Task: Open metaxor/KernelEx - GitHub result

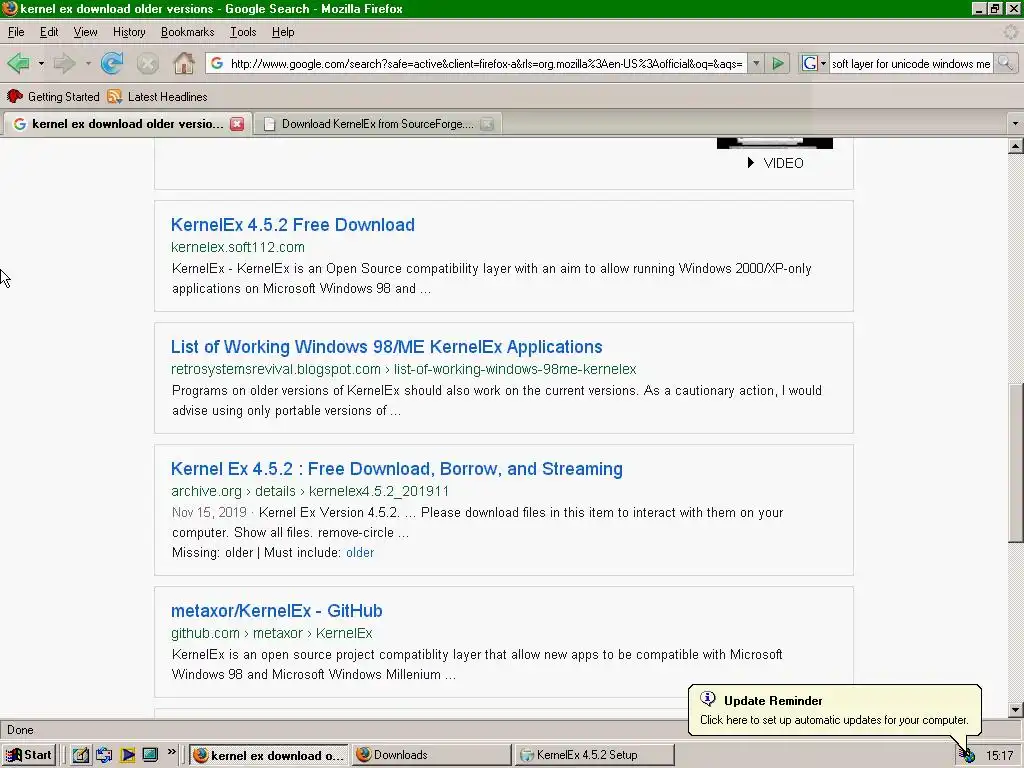Action: [x=276, y=611]
